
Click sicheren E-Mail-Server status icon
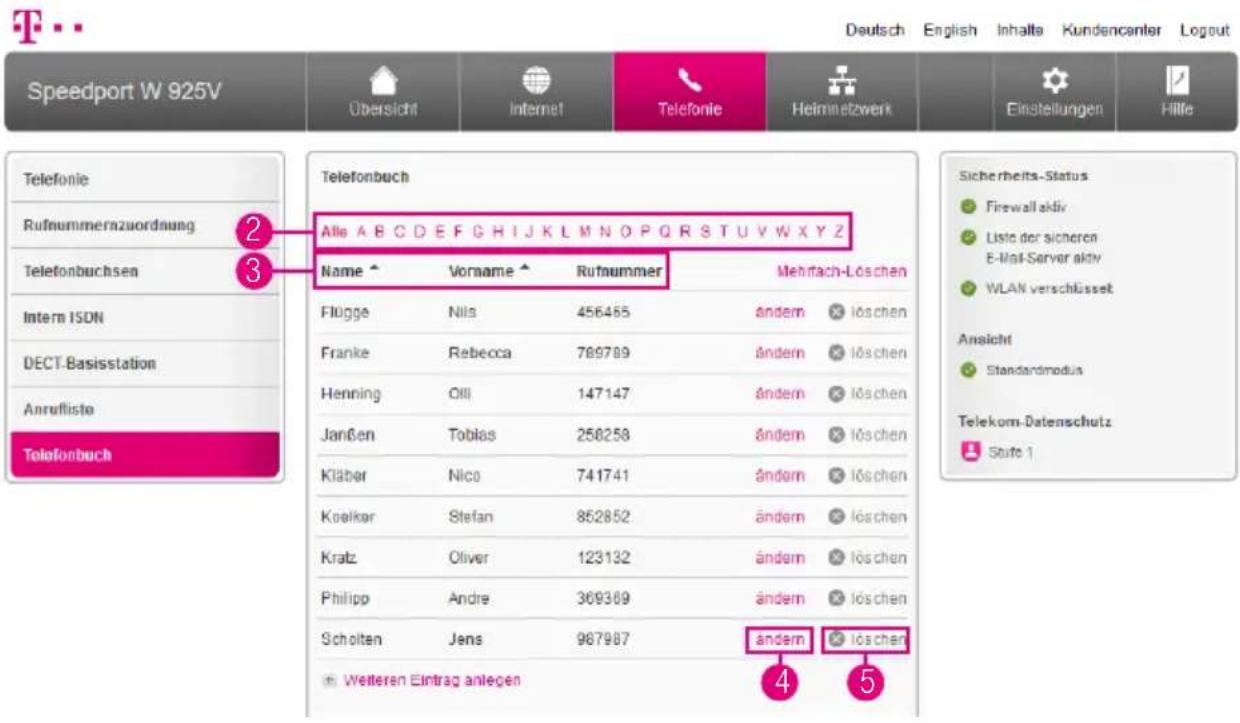(x=967, y=238)
